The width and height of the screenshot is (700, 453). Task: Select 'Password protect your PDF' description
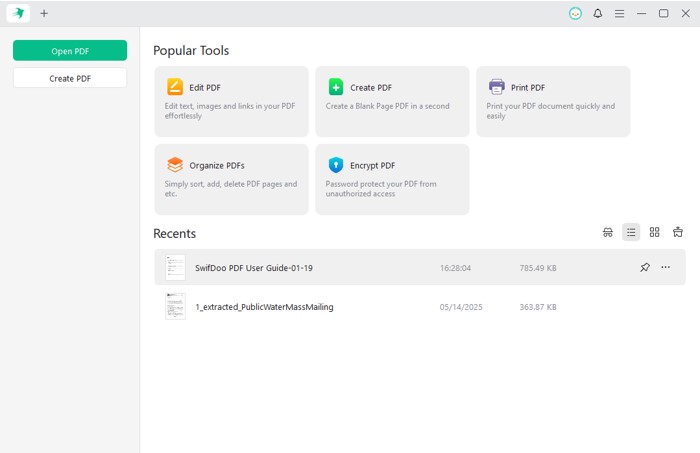(381, 189)
